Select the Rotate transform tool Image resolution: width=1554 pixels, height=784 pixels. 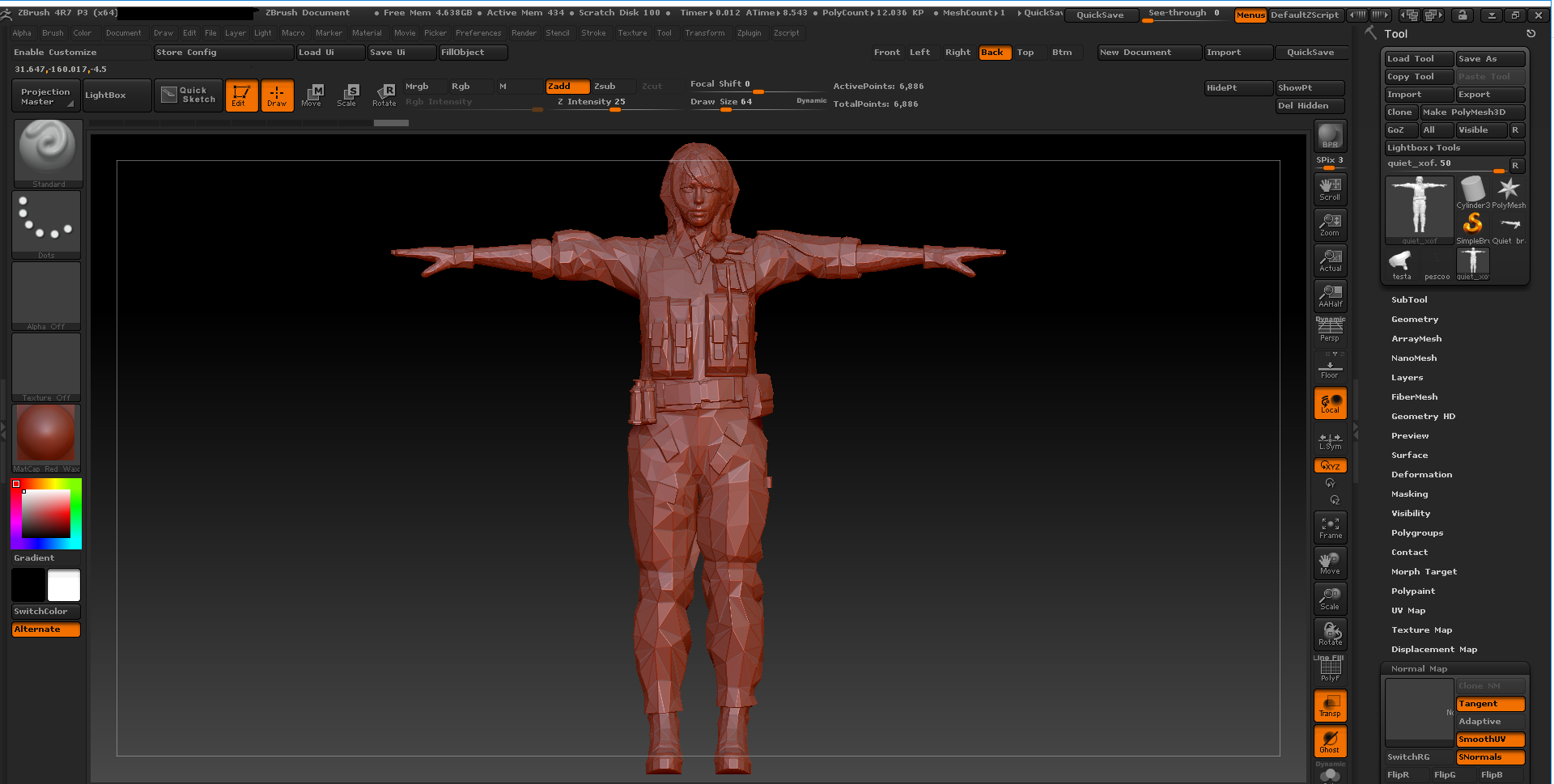[x=384, y=95]
